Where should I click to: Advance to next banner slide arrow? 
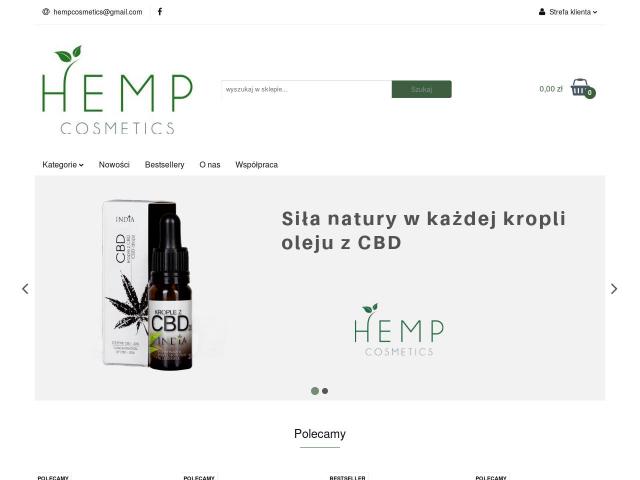[x=614, y=289]
